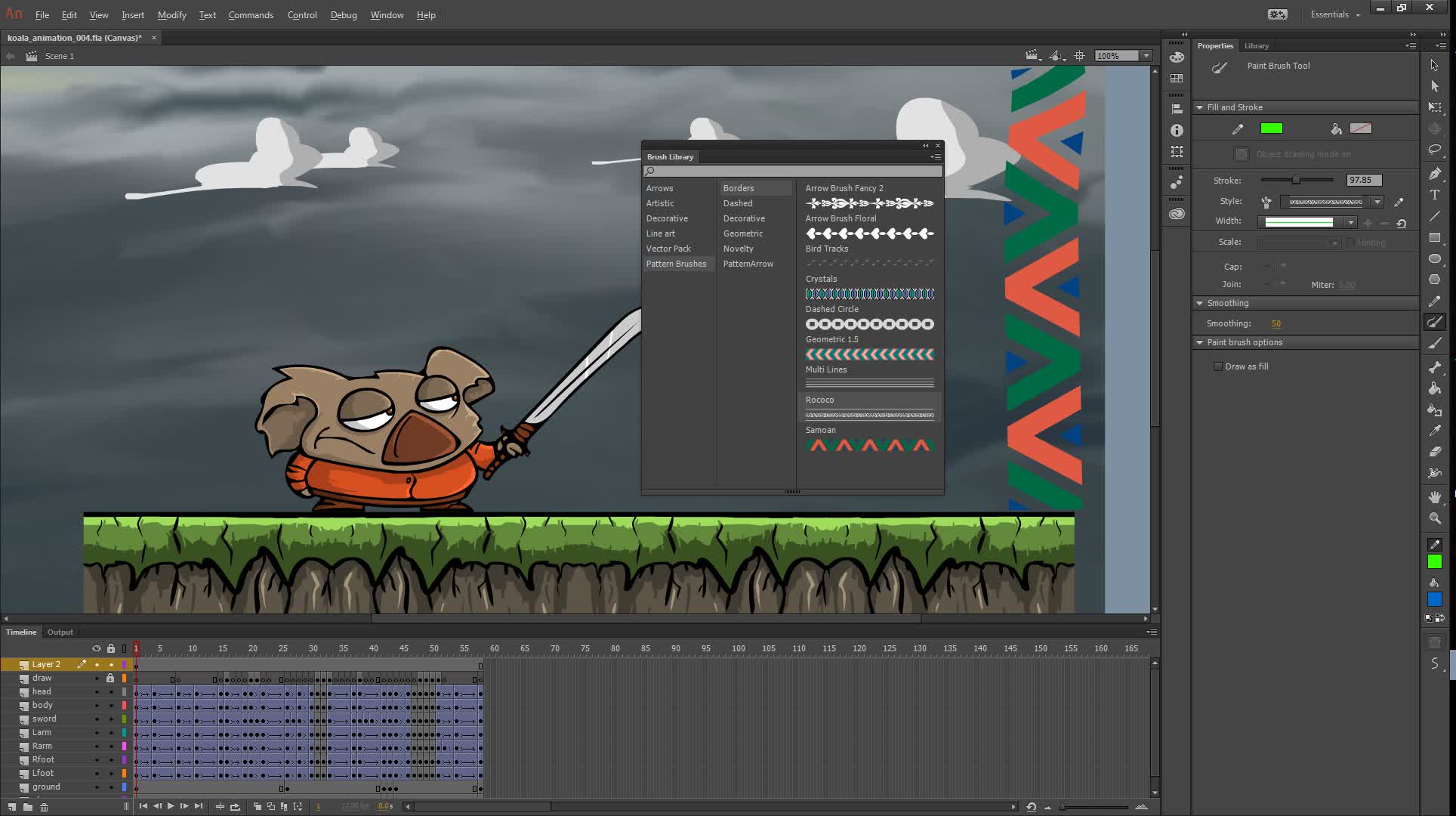
Task: Select the Ink Bottle tool
Action: pos(1435,410)
